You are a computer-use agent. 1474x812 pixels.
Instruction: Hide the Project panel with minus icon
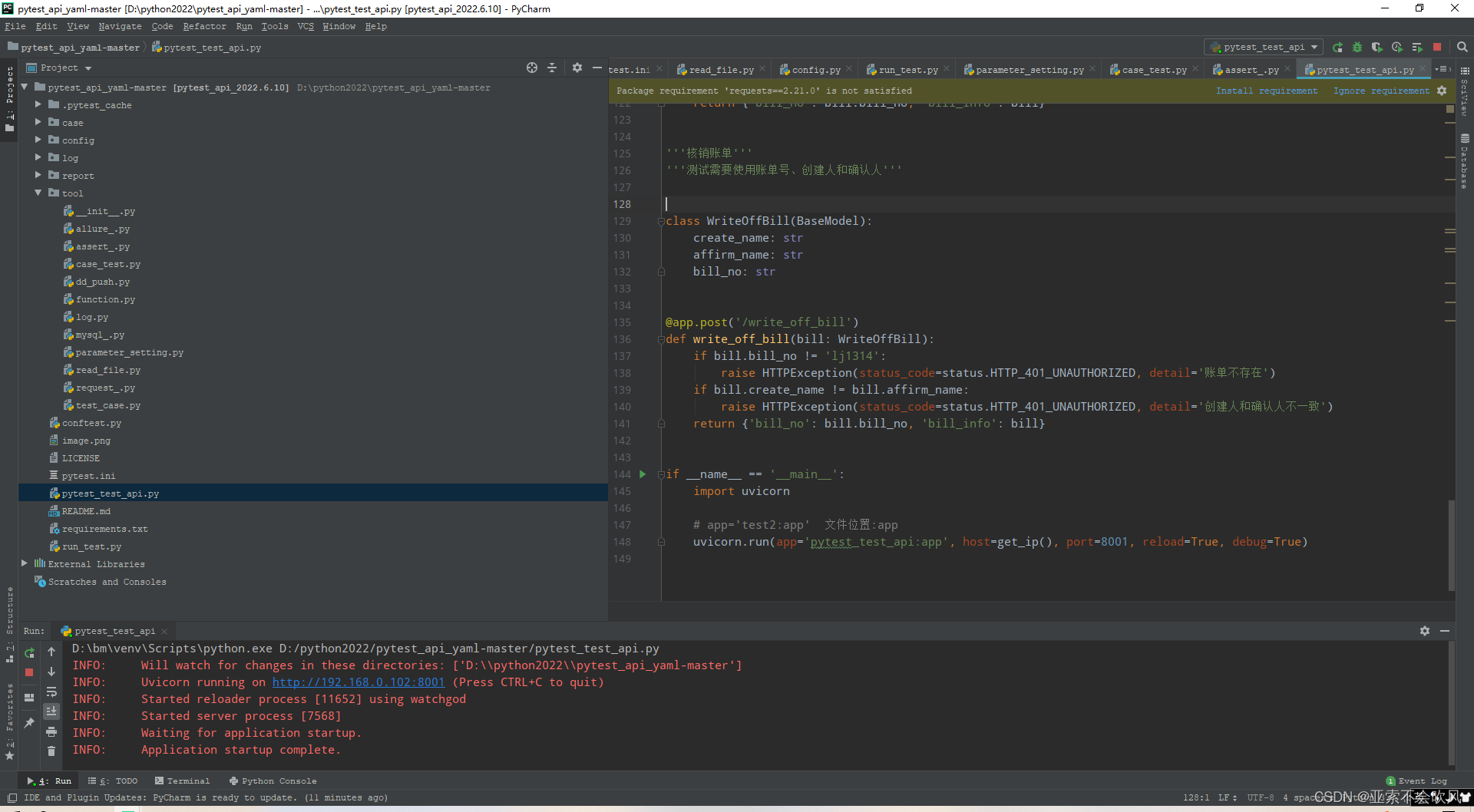click(x=597, y=68)
